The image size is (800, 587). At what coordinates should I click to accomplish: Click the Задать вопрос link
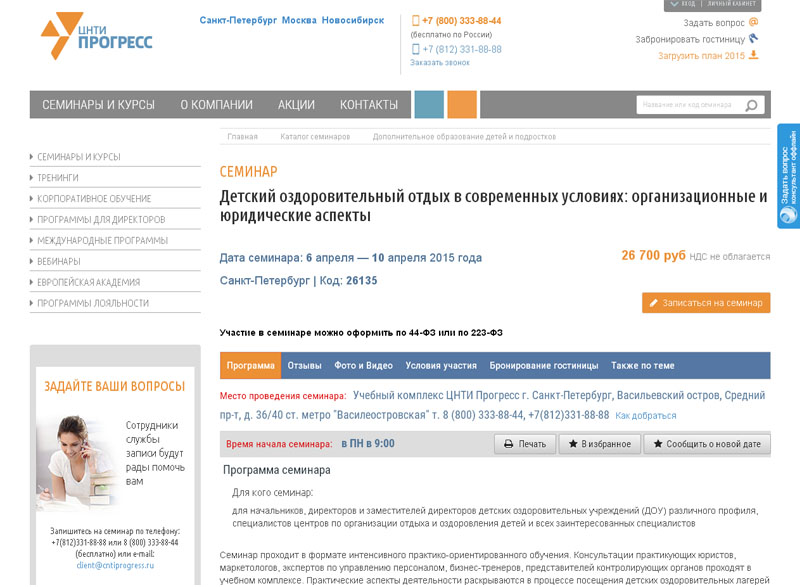pyautogui.click(x=714, y=22)
